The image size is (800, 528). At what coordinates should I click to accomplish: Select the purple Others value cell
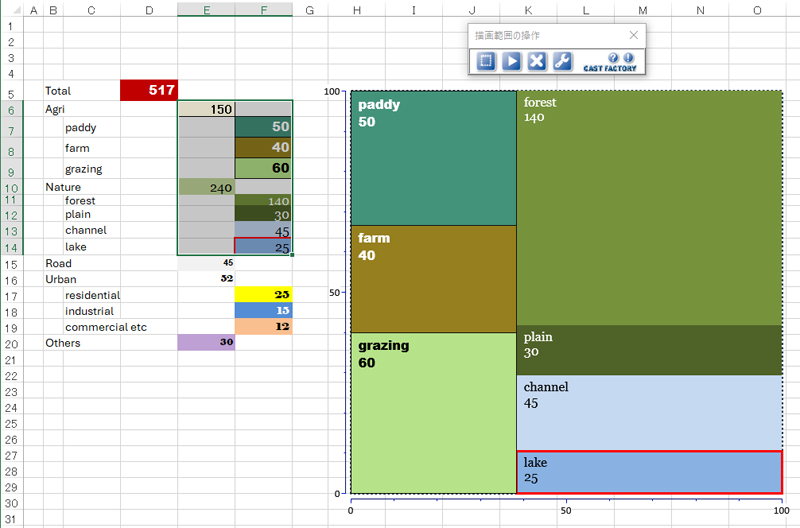click(x=206, y=342)
